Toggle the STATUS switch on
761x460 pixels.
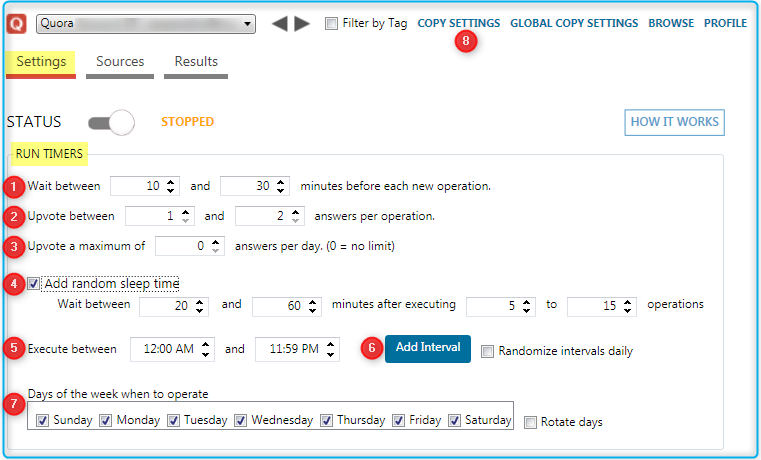tap(111, 122)
